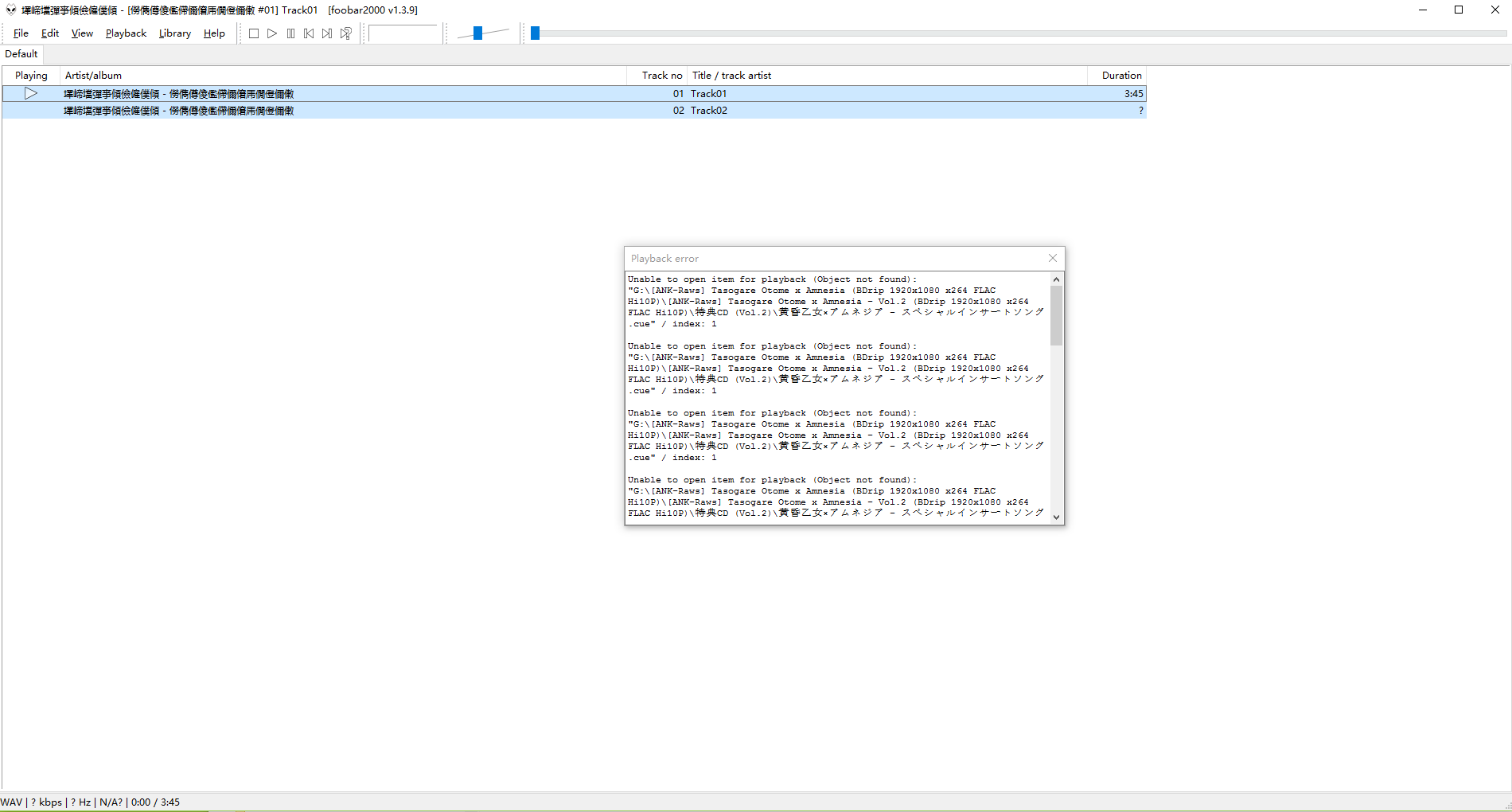Open the Edit menu
1512x812 pixels.
coord(50,33)
